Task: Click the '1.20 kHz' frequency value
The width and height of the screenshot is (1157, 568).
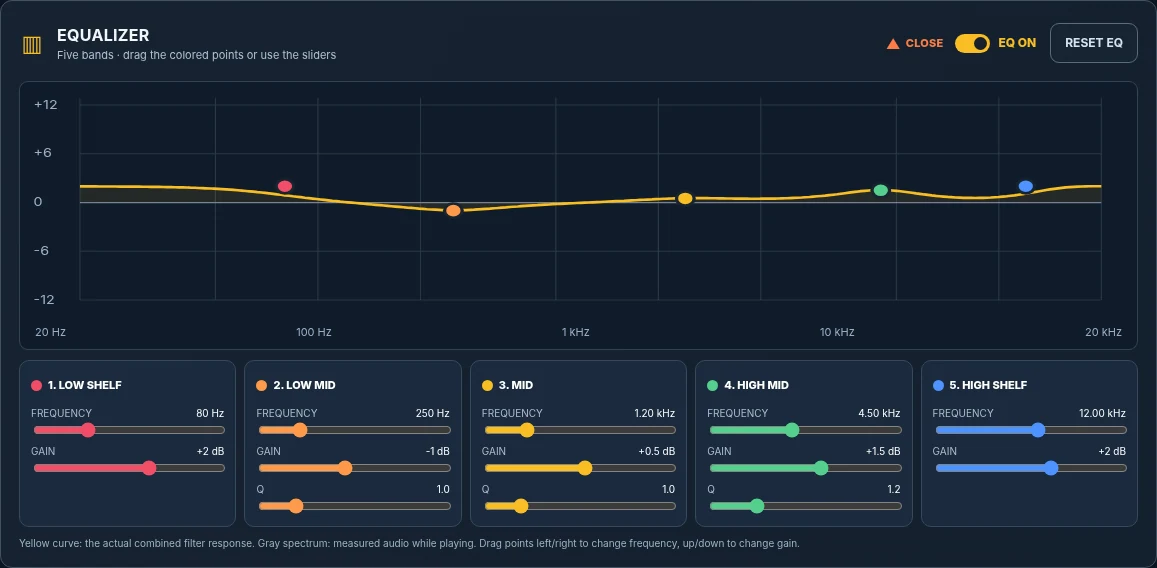Action: click(655, 413)
